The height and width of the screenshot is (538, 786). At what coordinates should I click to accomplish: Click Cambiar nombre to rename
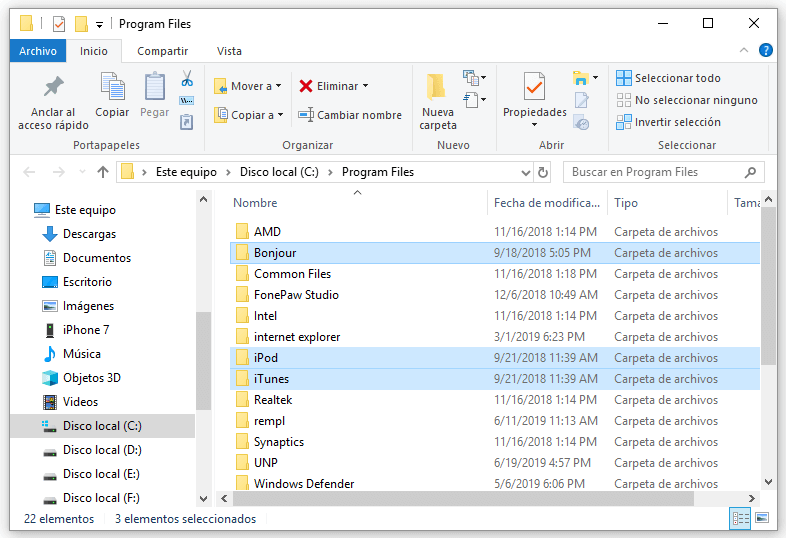[350, 115]
